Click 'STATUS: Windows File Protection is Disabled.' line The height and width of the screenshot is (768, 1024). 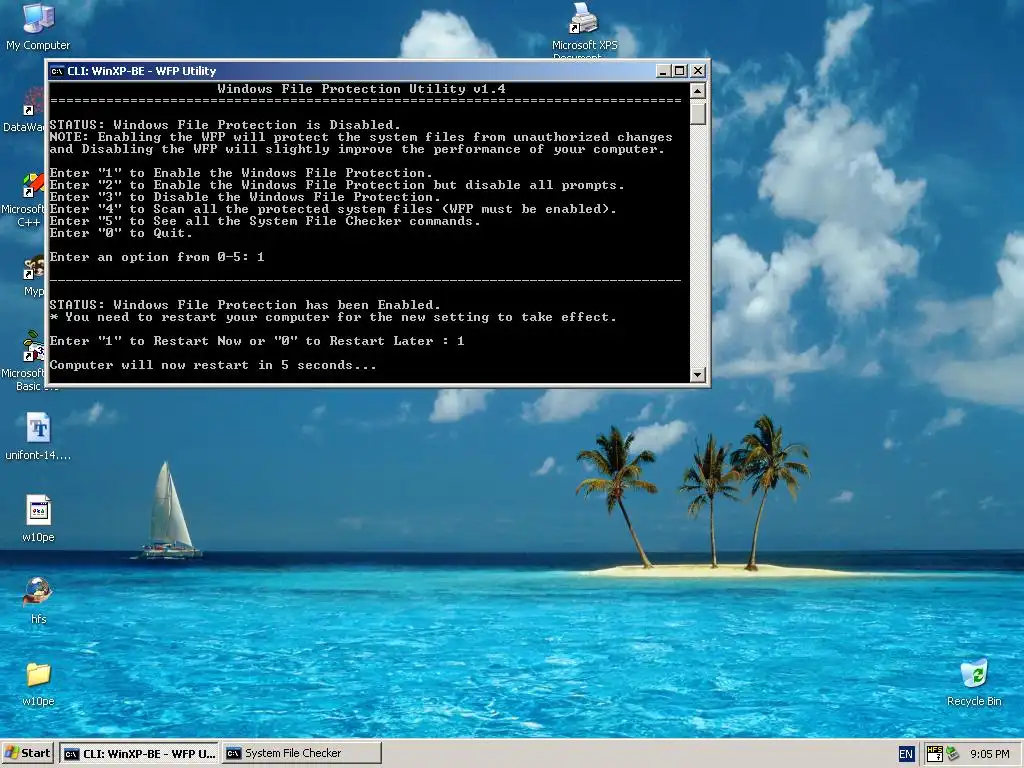coord(225,125)
